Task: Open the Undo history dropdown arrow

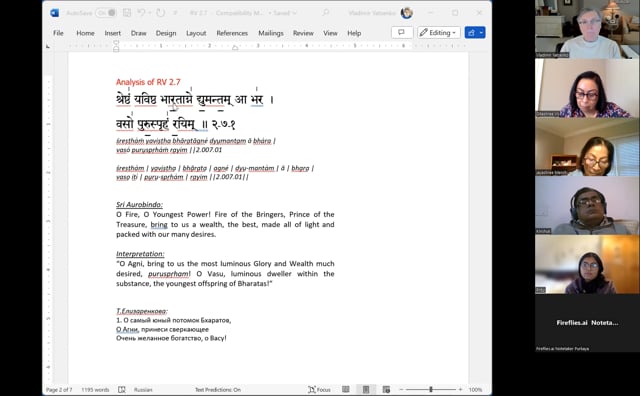Action: (149, 13)
